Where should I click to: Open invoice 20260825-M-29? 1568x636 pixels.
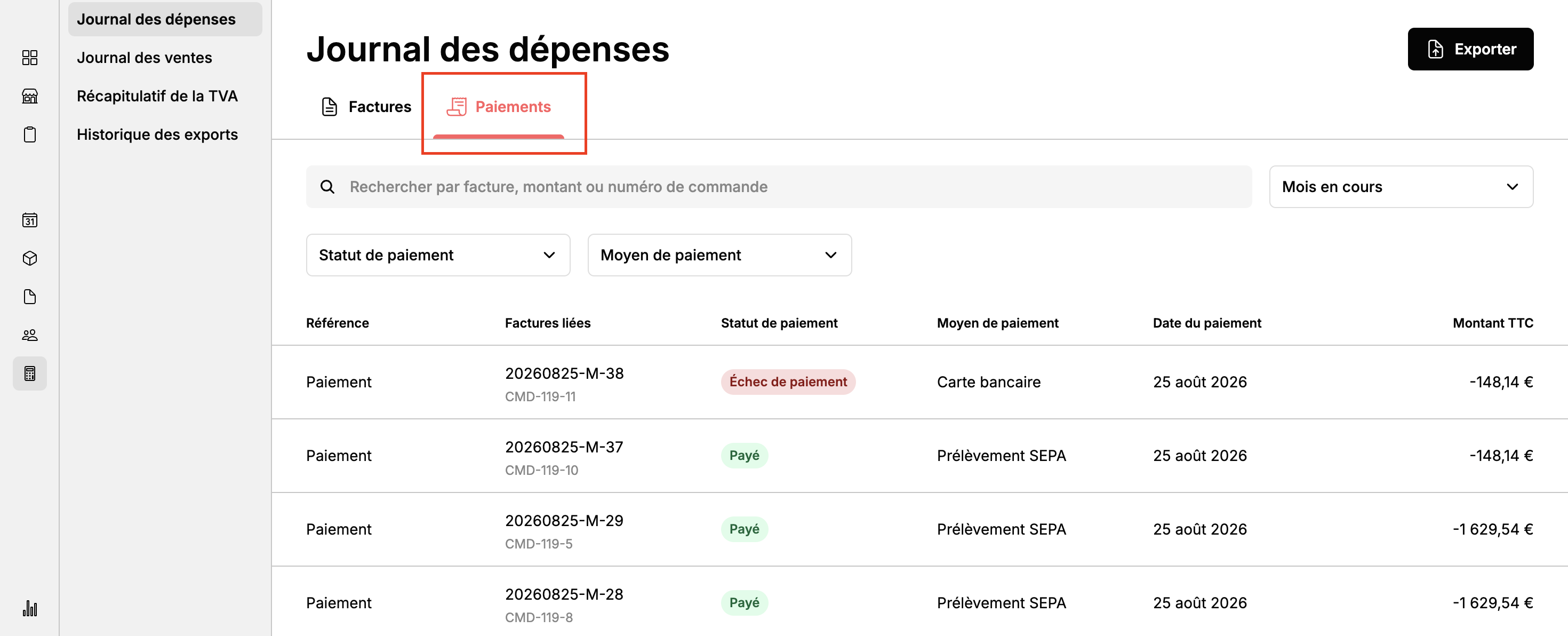pyautogui.click(x=564, y=521)
